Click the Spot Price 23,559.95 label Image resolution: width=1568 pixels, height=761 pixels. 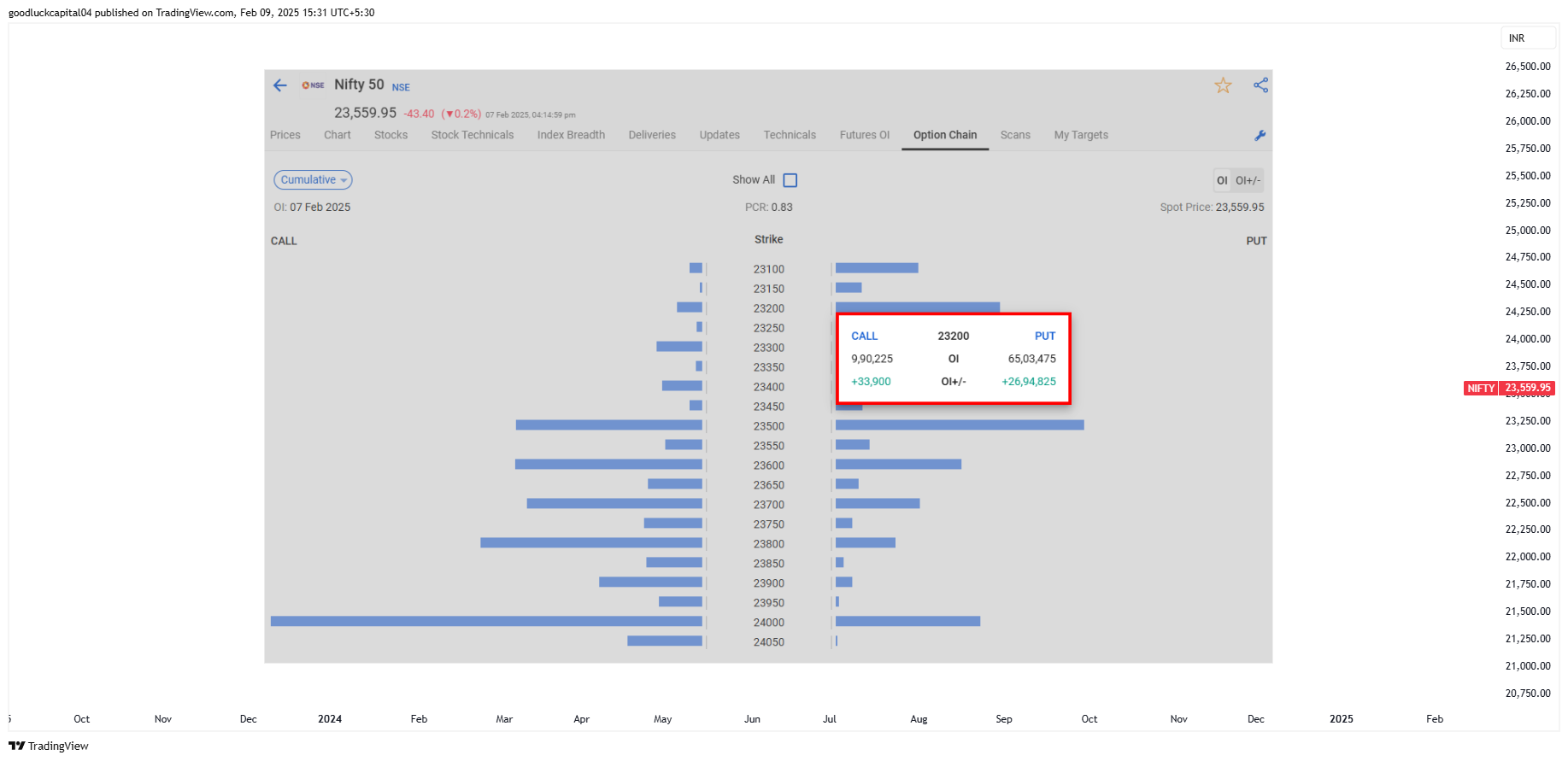(1212, 208)
